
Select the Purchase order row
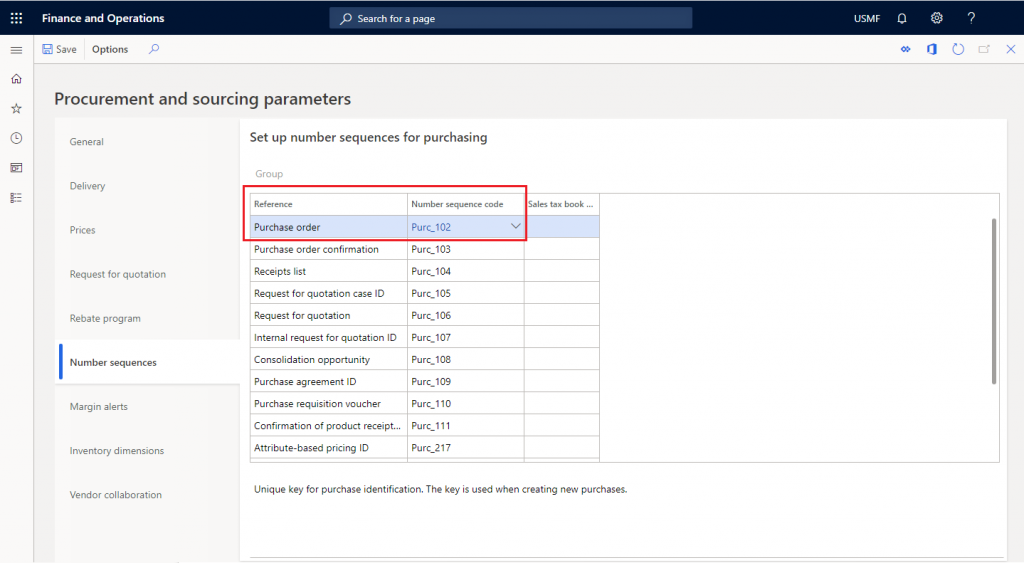click(x=424, y=227)
